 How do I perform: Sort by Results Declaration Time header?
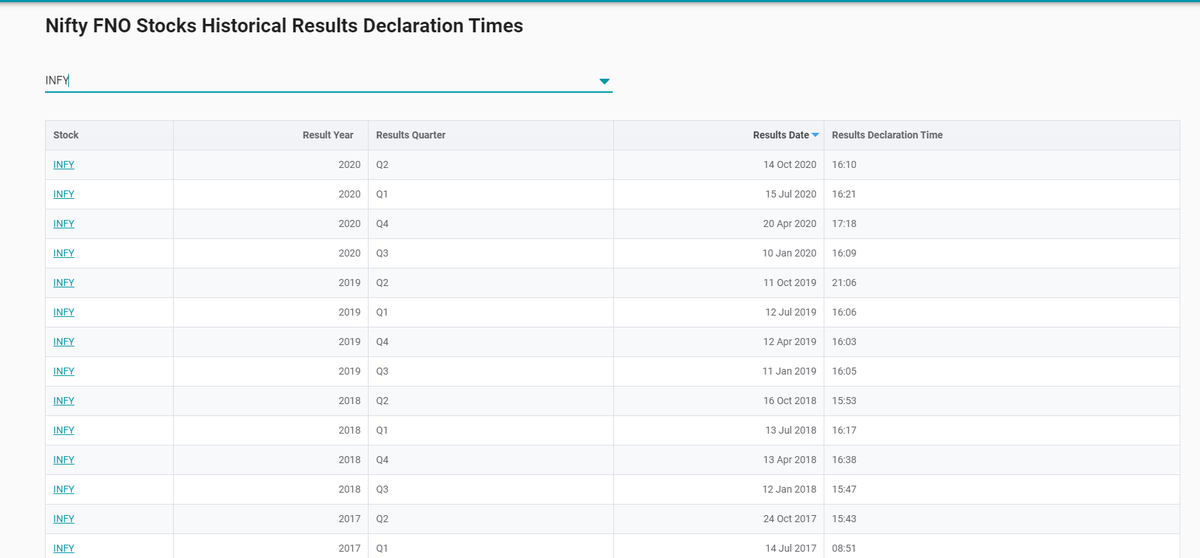[887, 135]
